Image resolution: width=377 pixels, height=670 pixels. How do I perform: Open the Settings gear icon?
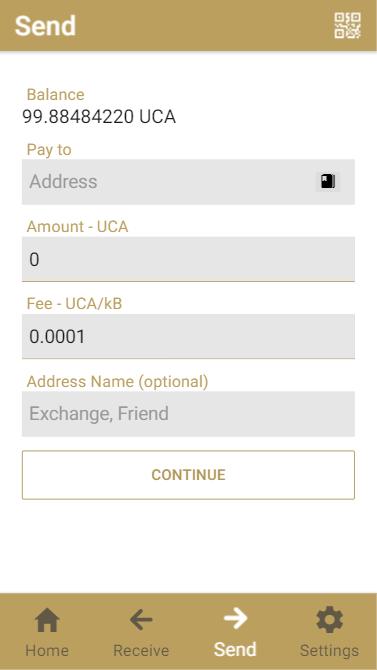tap(329, 620)
